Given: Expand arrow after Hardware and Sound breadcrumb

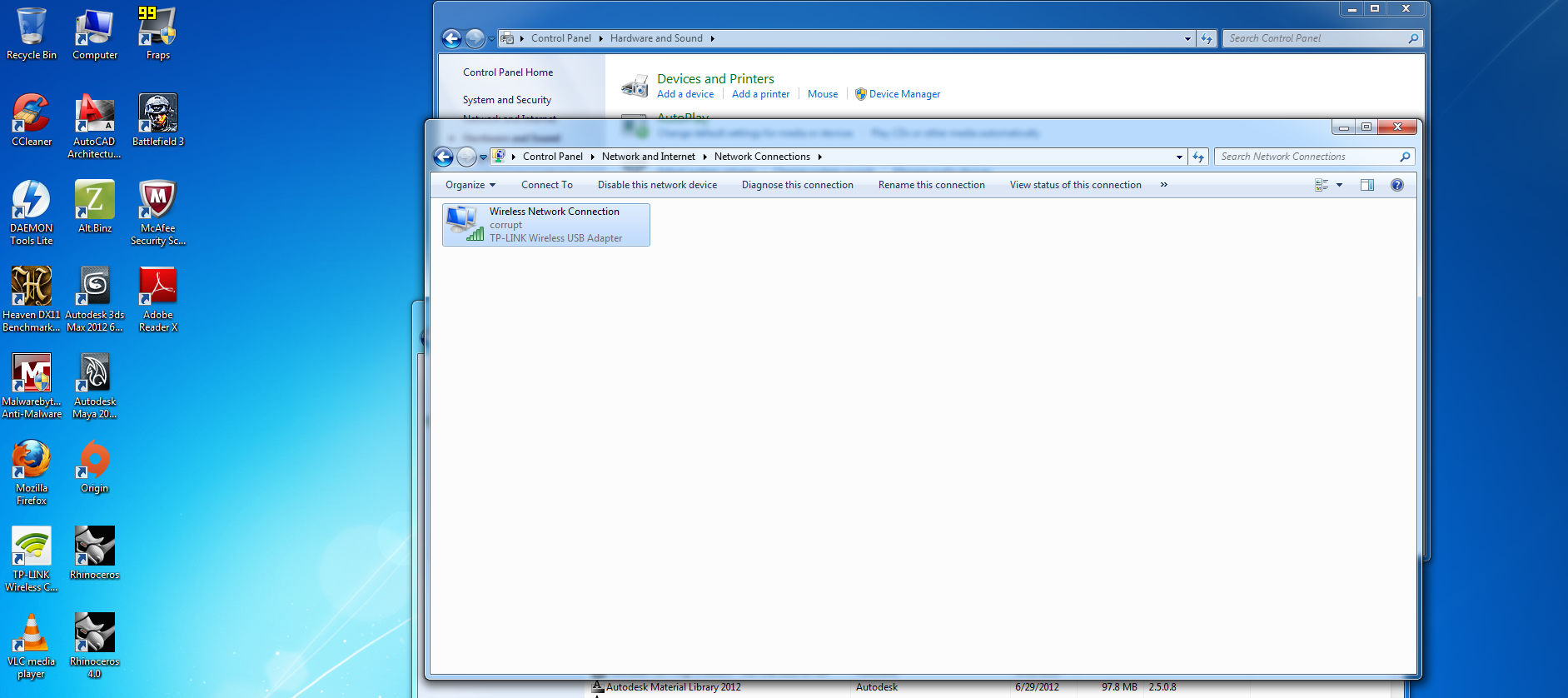Looking at the screenshot, I should click(713, 38).
